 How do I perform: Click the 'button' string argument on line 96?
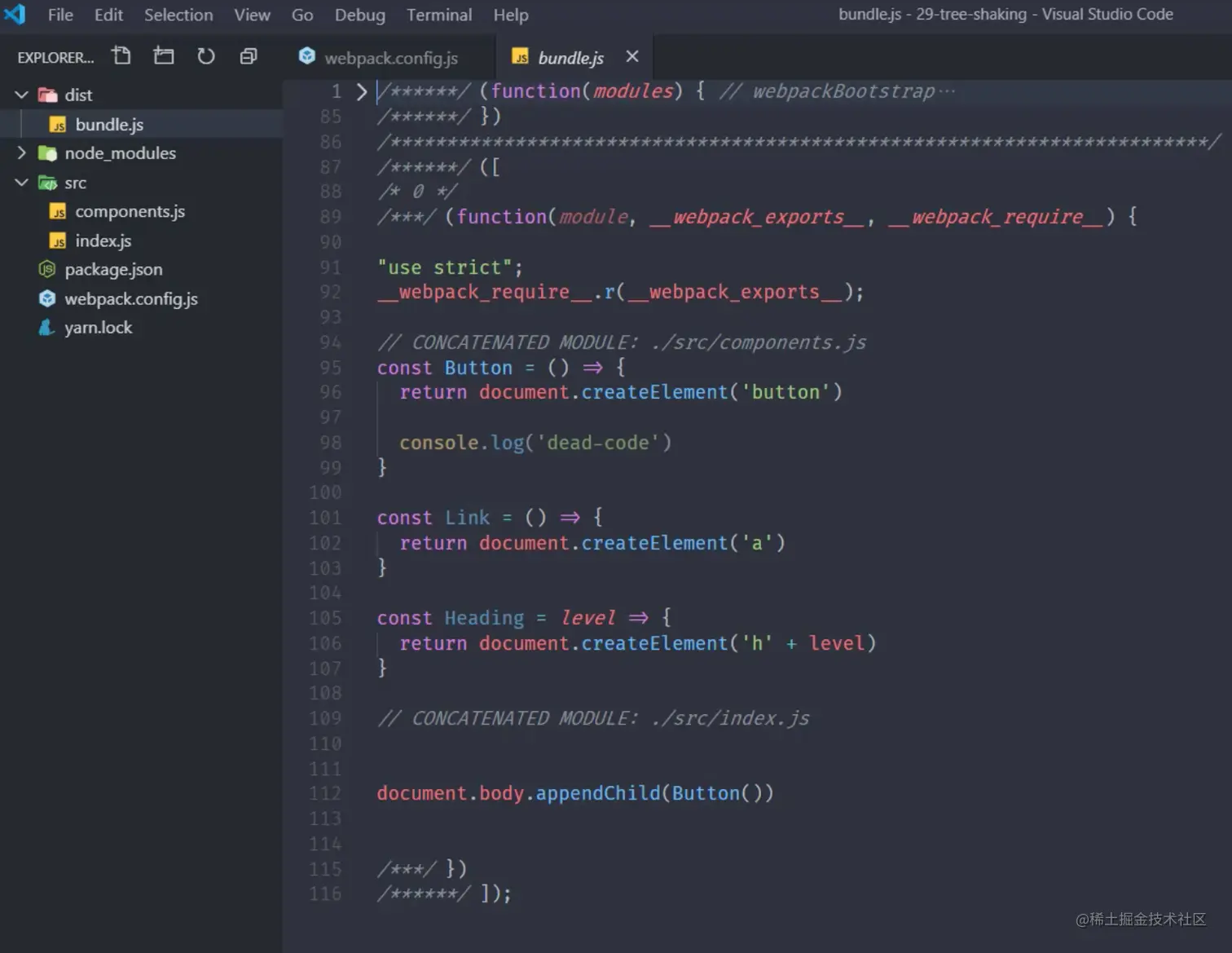(x=785, y=392)
